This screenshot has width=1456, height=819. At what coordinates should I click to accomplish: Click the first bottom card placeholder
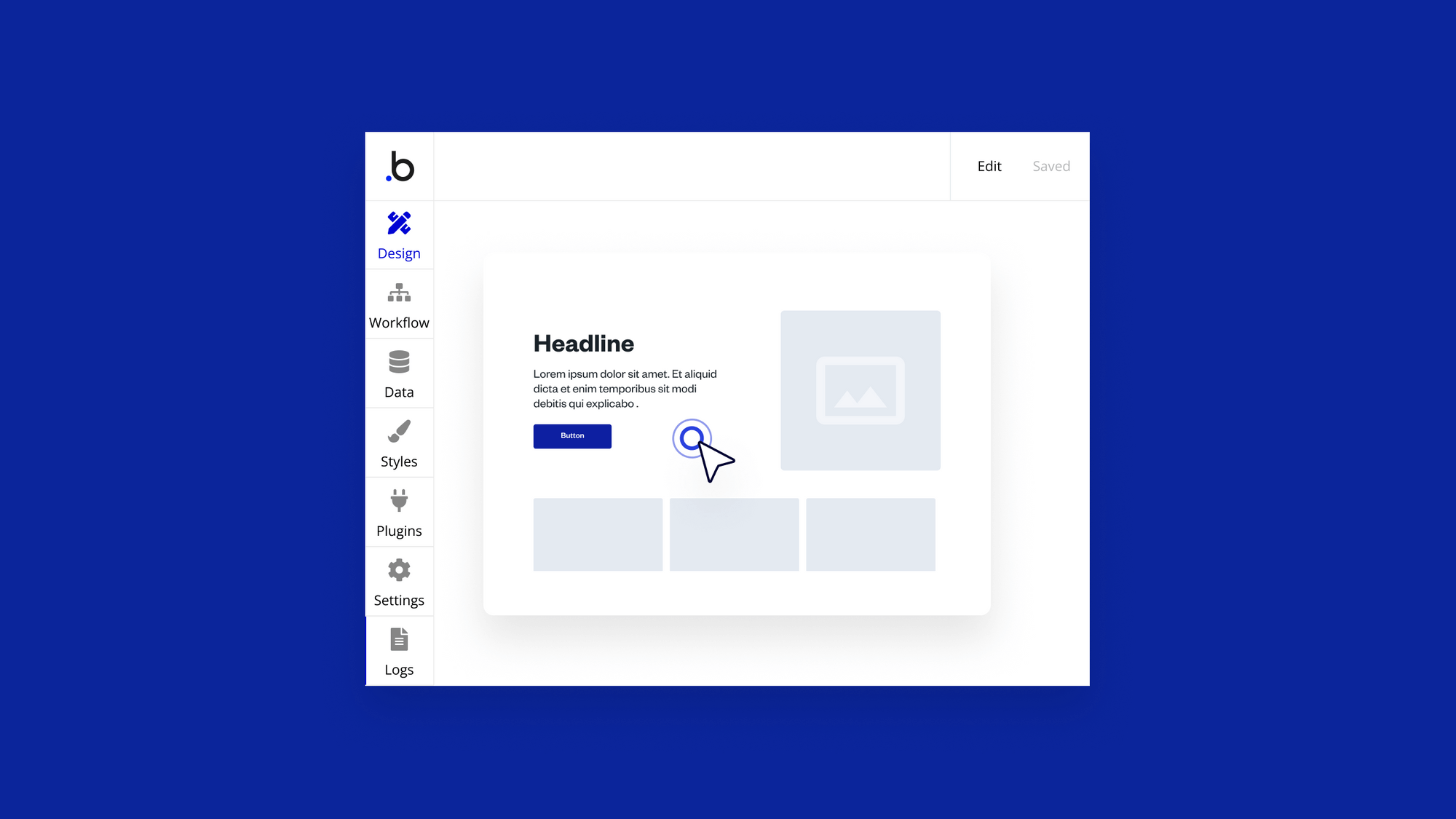tap(598, 534)
